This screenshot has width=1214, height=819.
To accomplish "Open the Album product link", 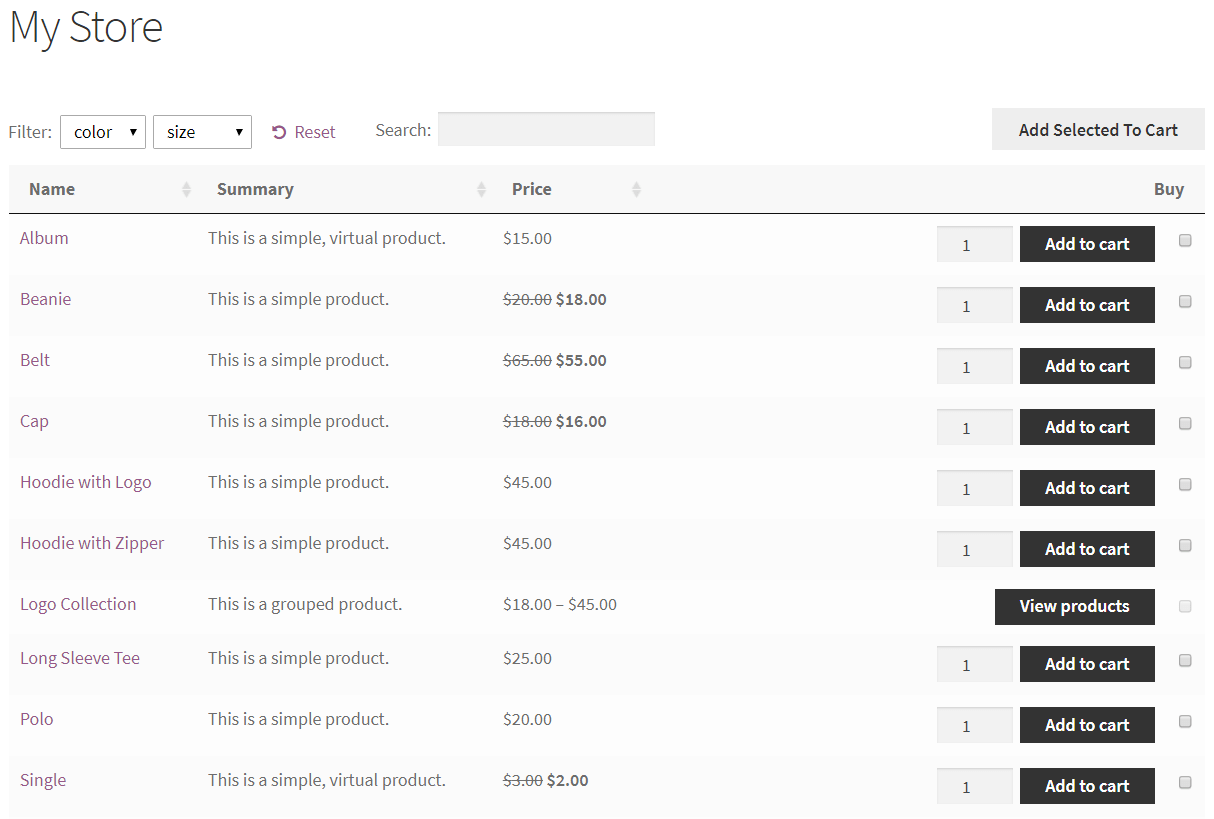I will (44, 238).
